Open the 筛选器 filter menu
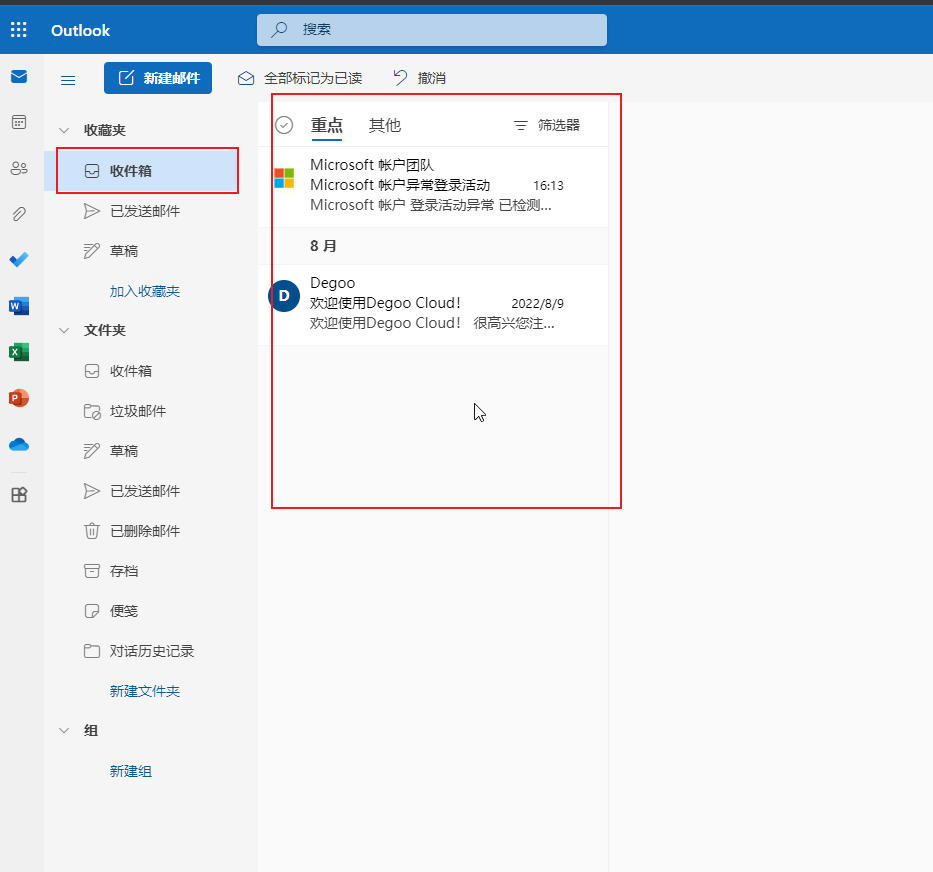This screenshot has height=872, width=933. click(x=547, y=125)
